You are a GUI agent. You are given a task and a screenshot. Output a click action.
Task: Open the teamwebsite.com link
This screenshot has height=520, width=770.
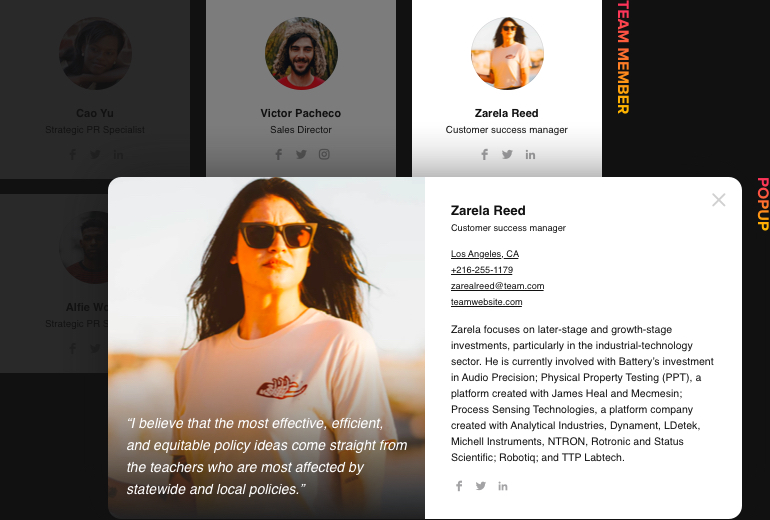[486, 302]
